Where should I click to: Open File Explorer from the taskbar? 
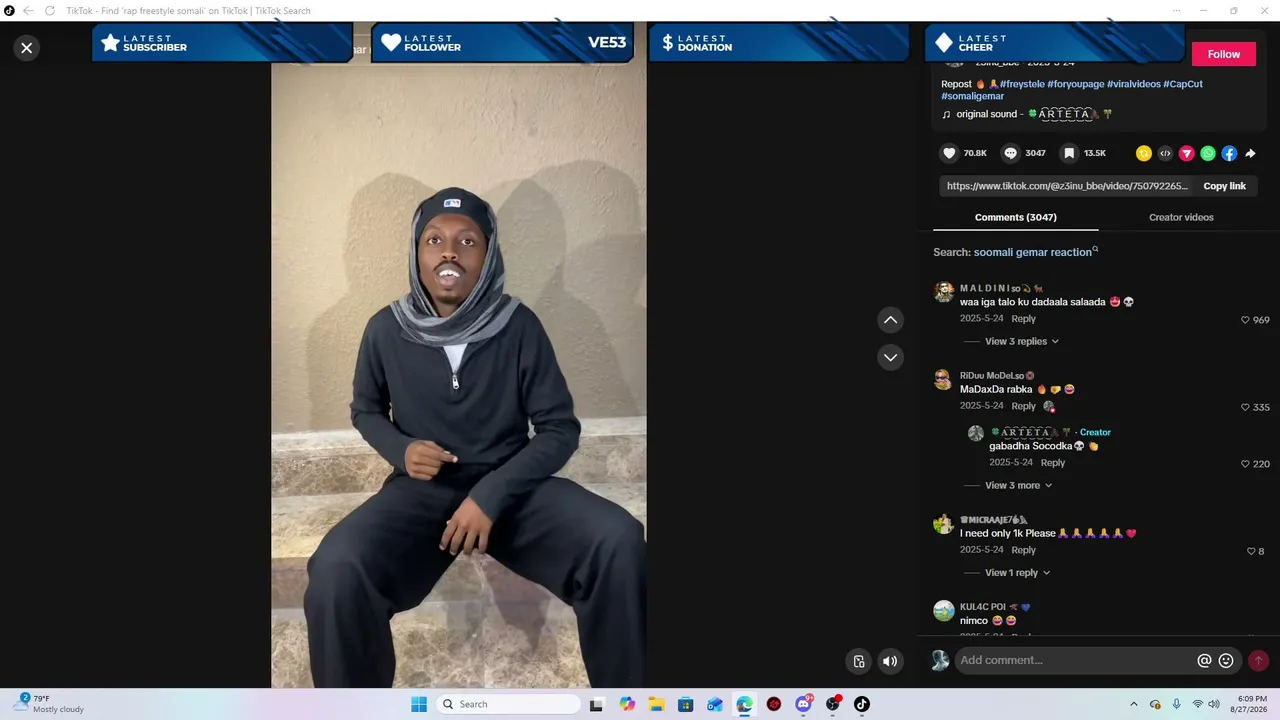coord(656,704)
